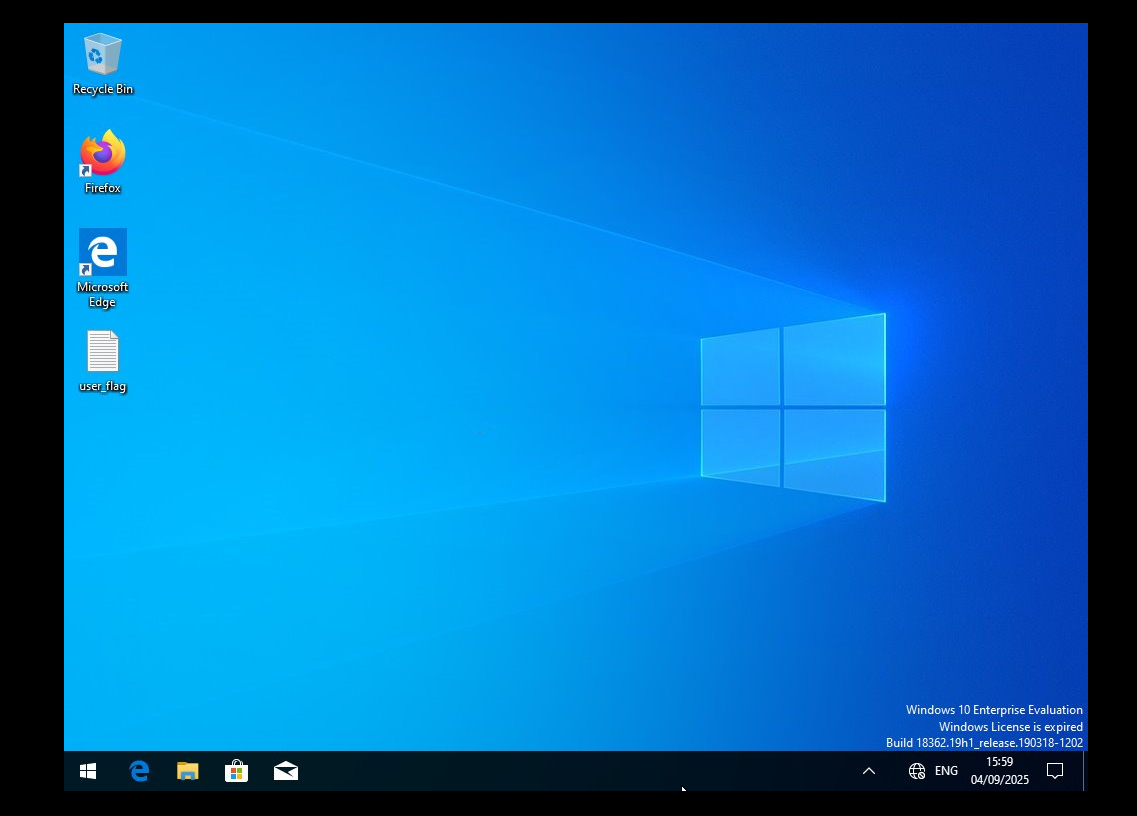Open the Windows Start menu

pos(88,771)
